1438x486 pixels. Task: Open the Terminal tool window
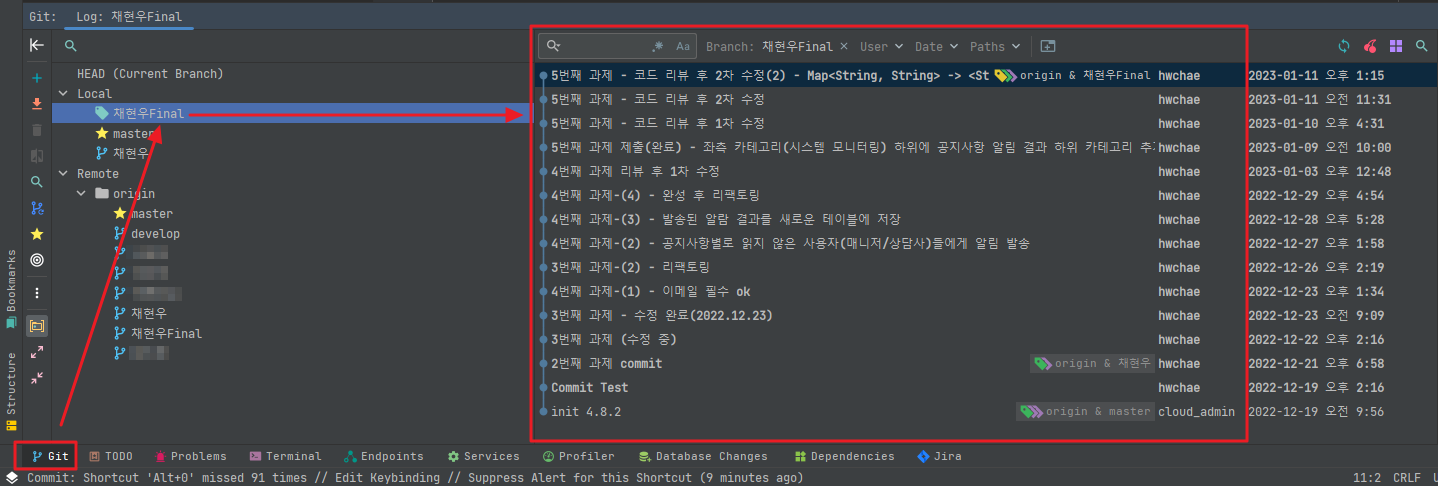click(x=286, y=456)
